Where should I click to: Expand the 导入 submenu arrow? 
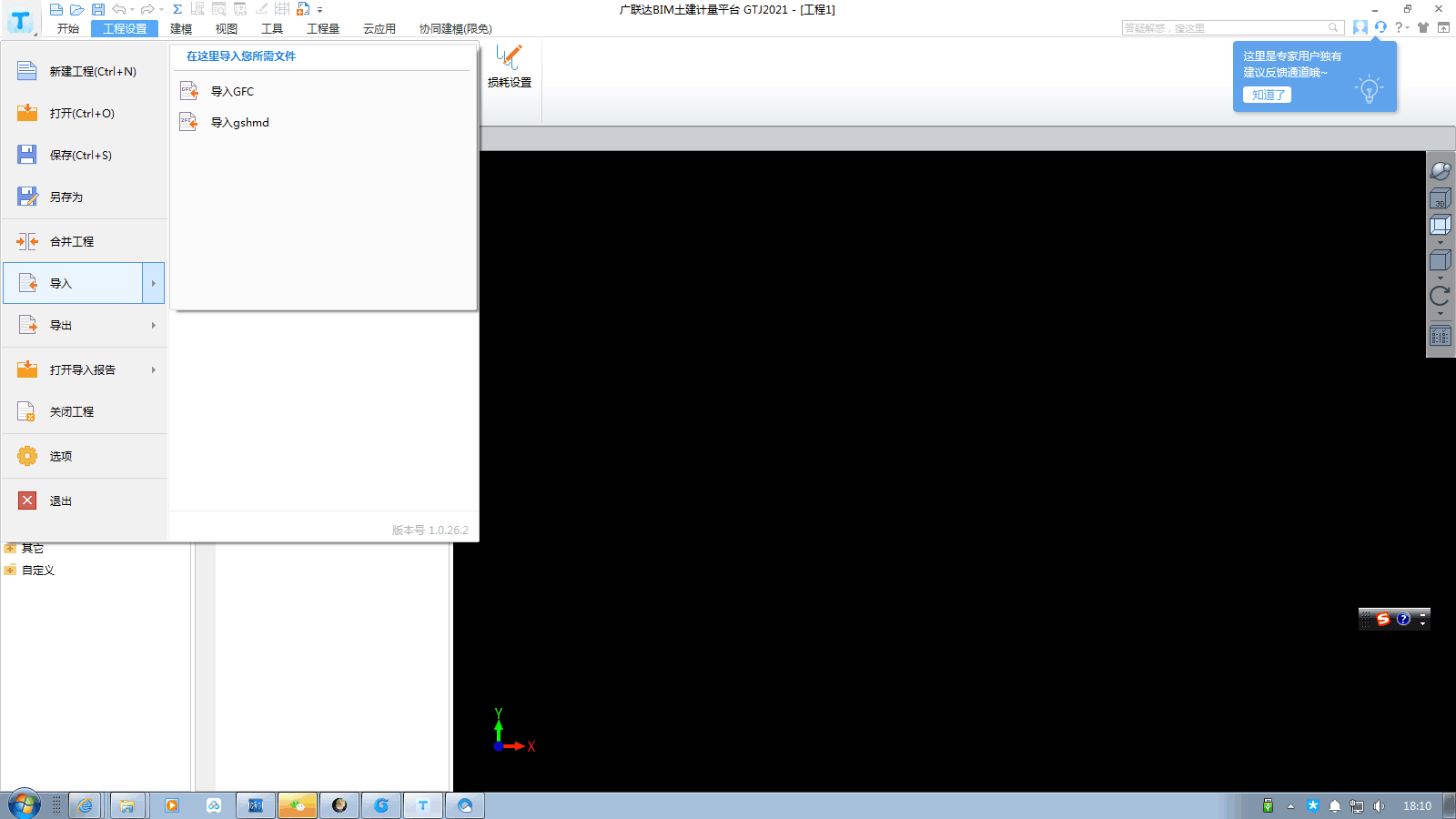[x=153, y=283]
